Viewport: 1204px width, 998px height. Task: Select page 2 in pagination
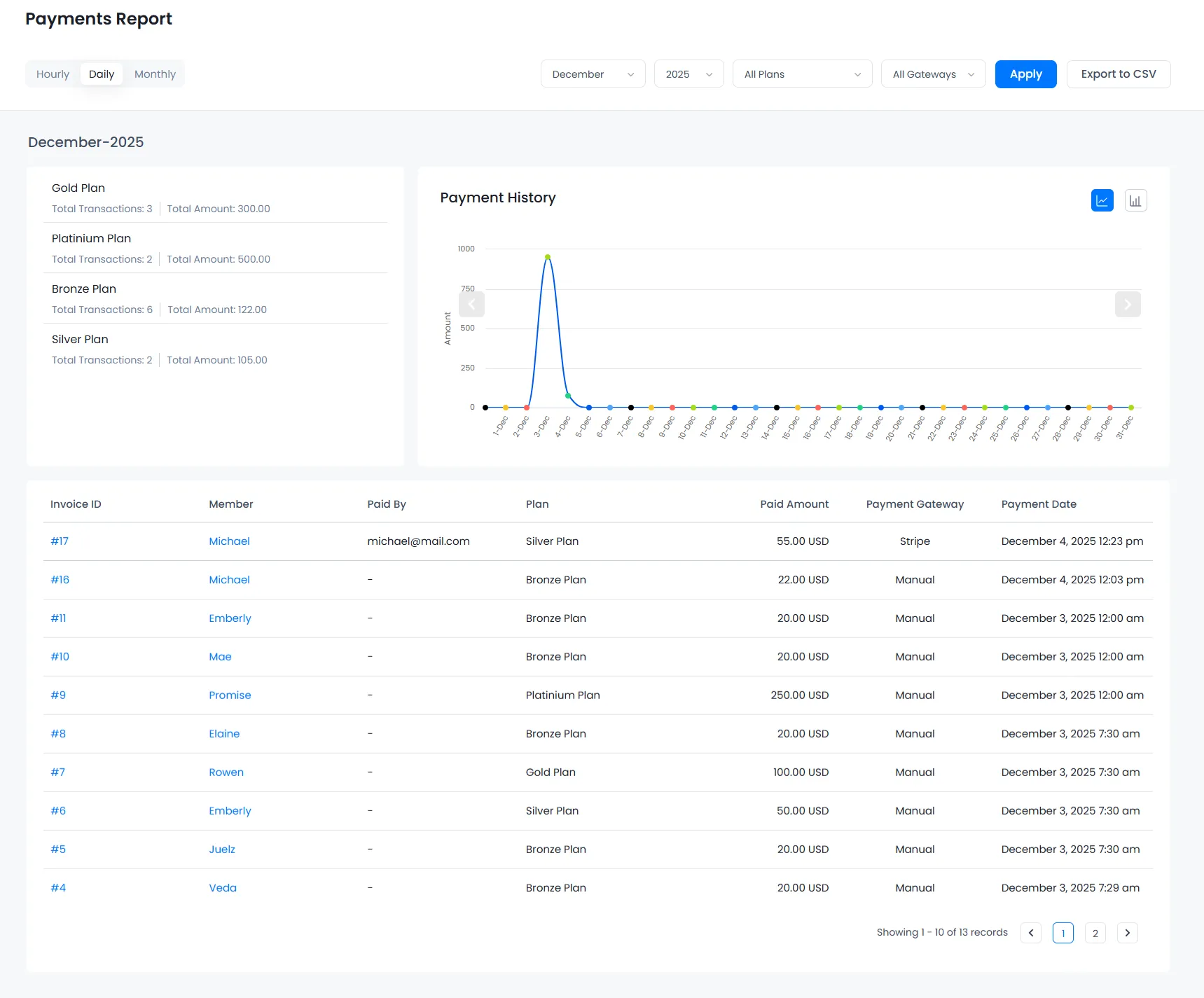click(x=1095, y=933)
